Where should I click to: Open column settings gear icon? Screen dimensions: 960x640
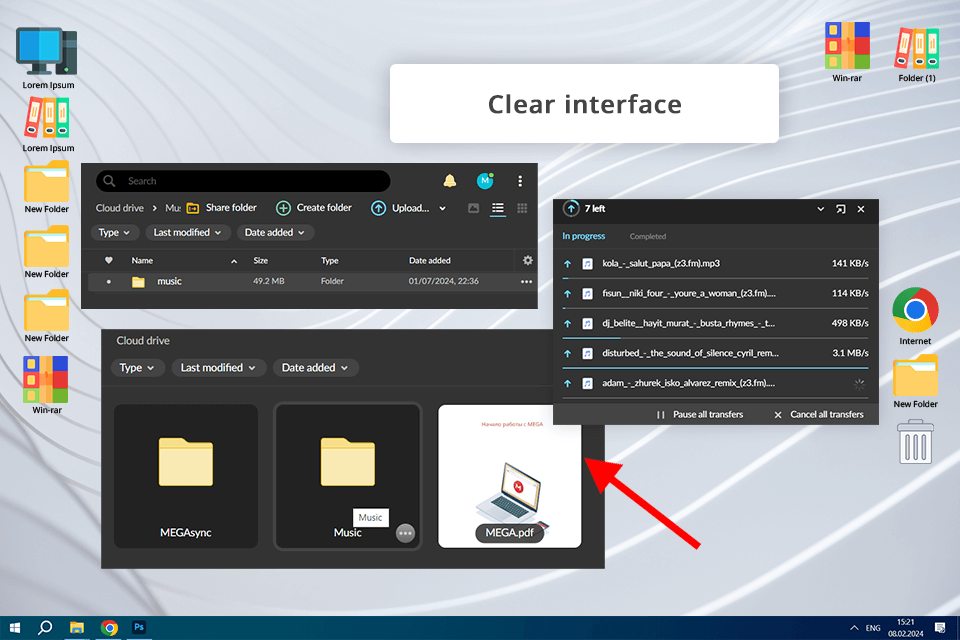coord(527,260)
